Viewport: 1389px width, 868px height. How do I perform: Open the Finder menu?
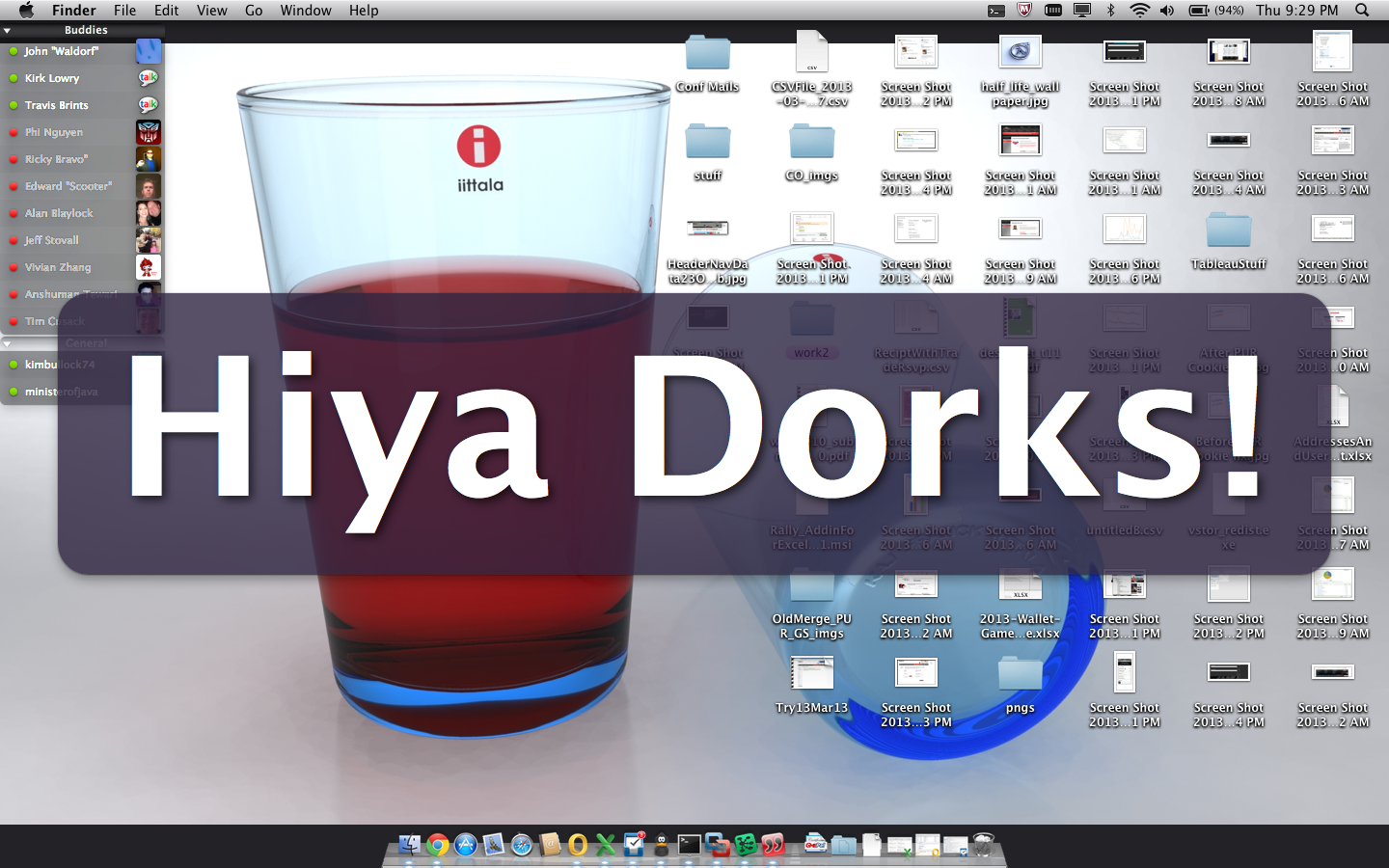point(74,10)
